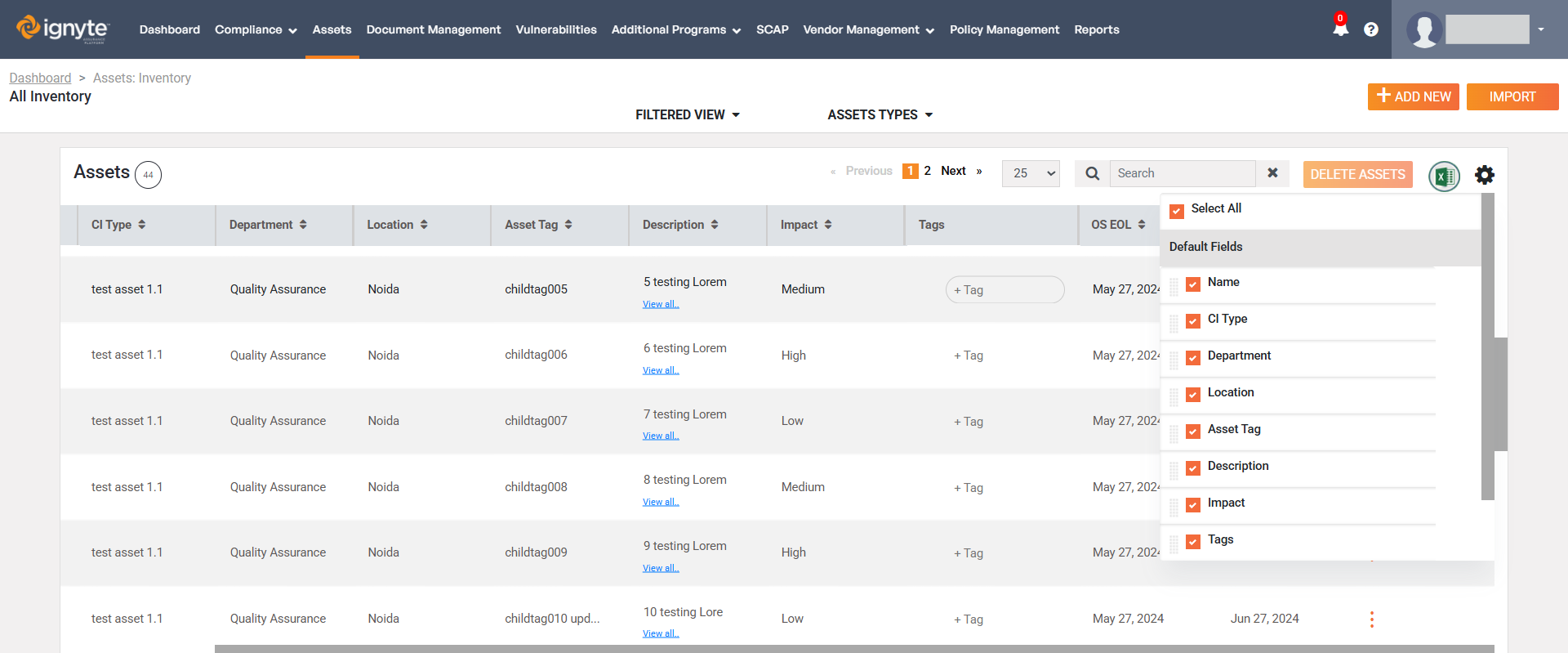This screenshot has height=653, width=1568.
Task: Open Policy Management nav item
Action: pos(1004,29)
